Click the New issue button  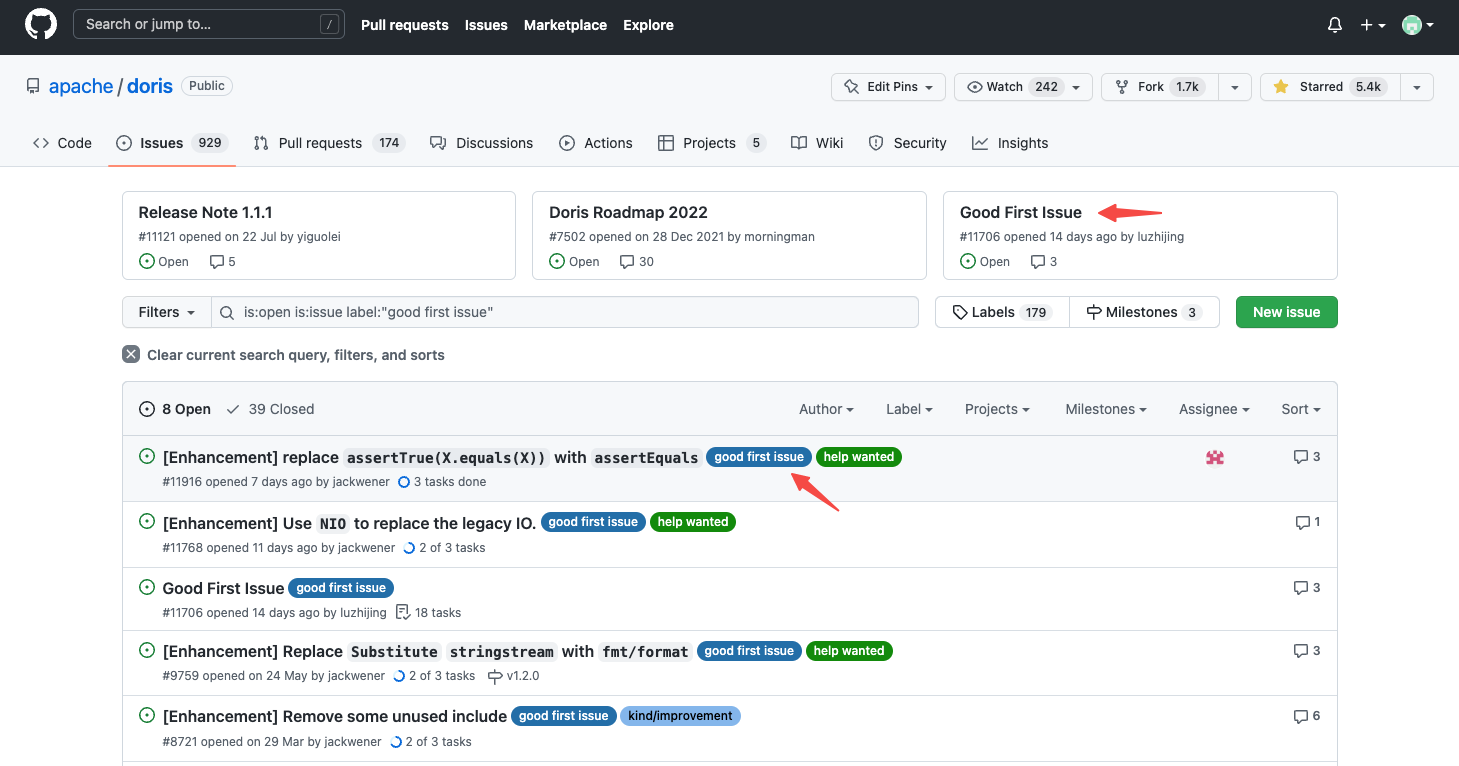[x=1286, y=312]
